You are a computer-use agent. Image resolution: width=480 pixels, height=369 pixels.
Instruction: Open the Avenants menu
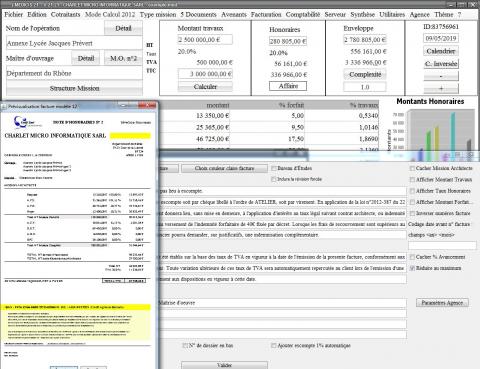pyautogui.click(x=234, y=14)
